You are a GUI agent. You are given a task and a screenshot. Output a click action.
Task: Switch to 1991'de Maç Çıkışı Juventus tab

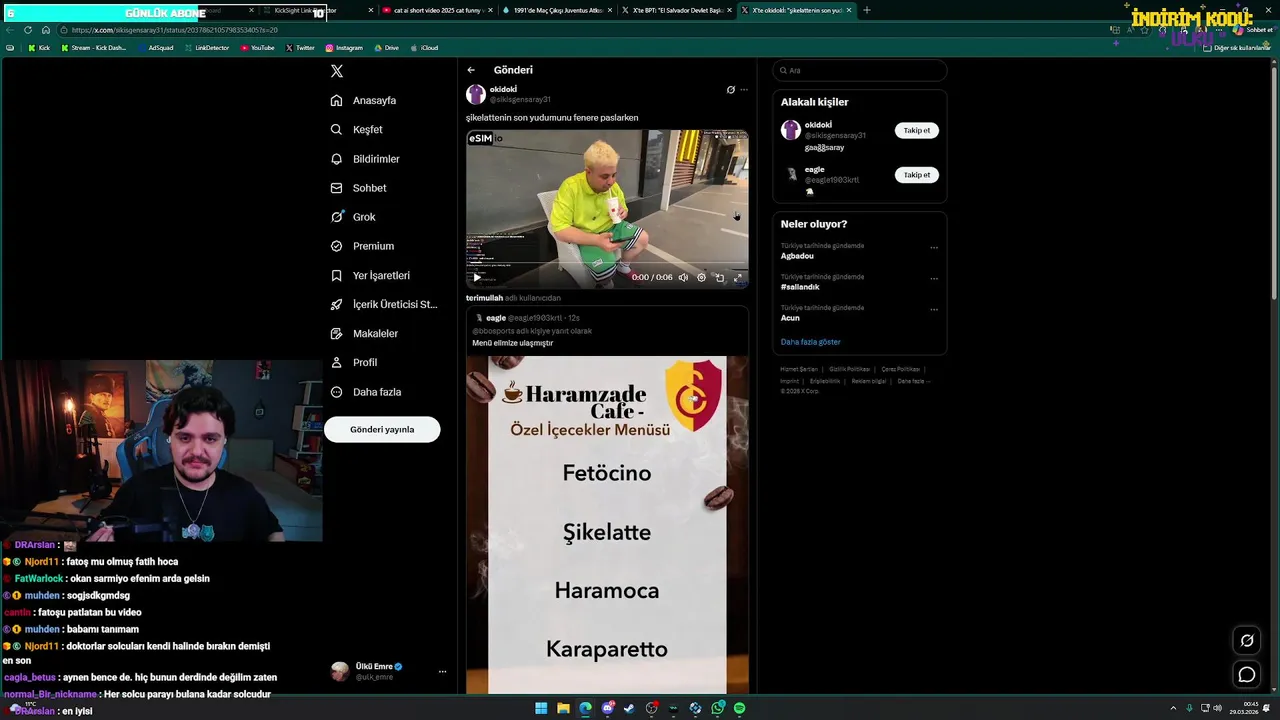click(556, 10)
